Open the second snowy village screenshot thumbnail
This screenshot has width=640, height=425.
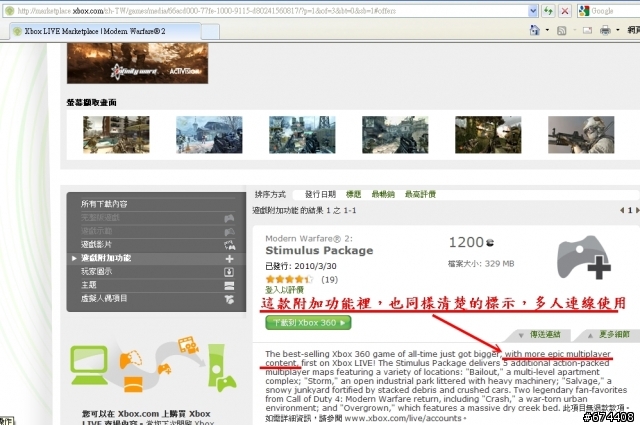pyautogui.click(x=209, y=135)
